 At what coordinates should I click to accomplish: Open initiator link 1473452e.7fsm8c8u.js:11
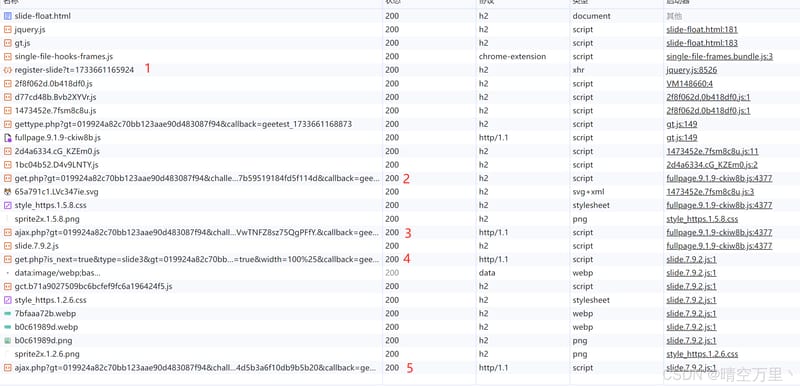[712, 151]
